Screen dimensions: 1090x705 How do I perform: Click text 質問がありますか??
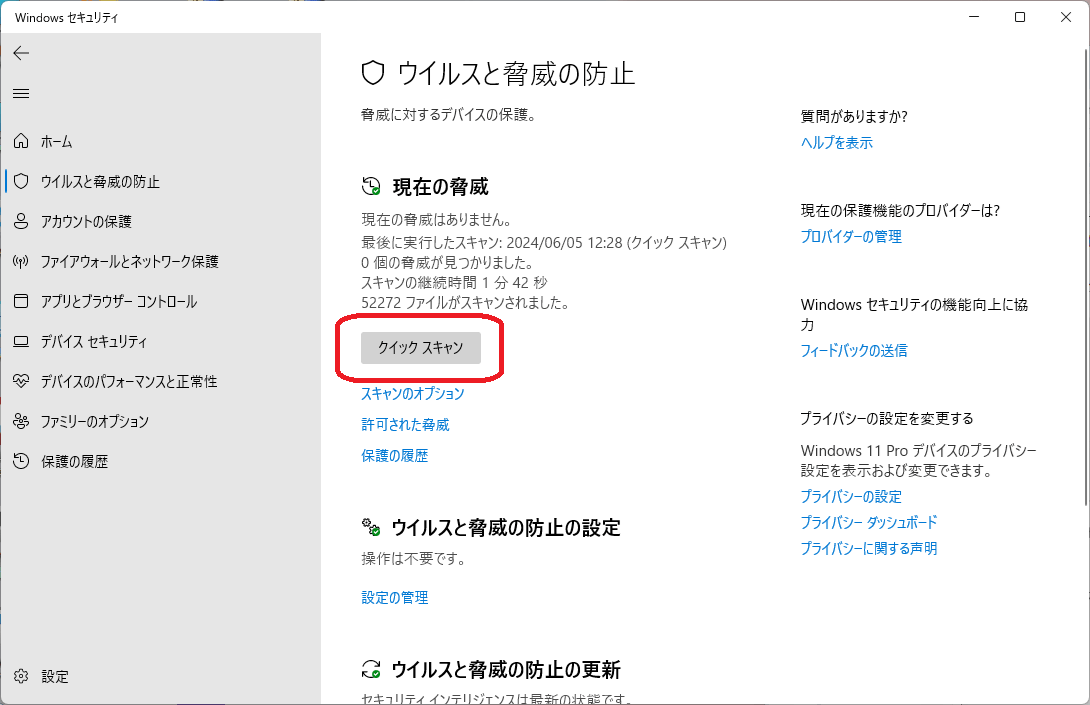(x=854, y=116)
